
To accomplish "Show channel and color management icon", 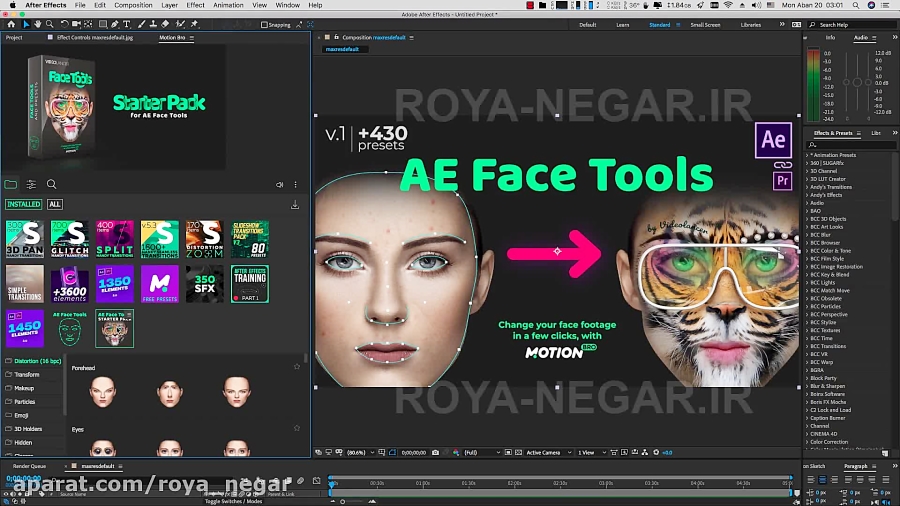I will pos(456,453).
